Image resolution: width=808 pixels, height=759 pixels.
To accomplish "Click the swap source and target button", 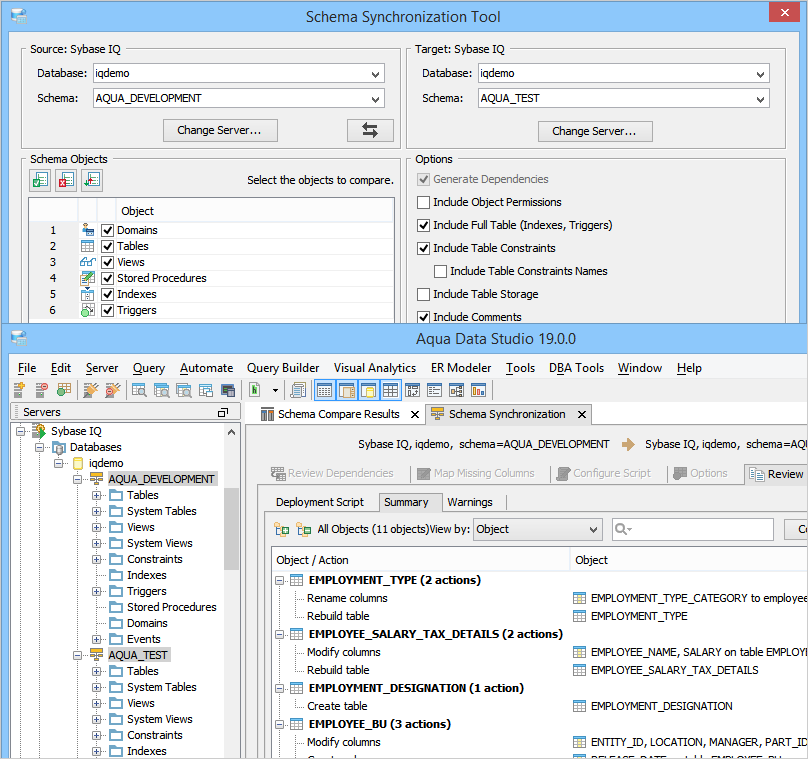I will [370, 130].
